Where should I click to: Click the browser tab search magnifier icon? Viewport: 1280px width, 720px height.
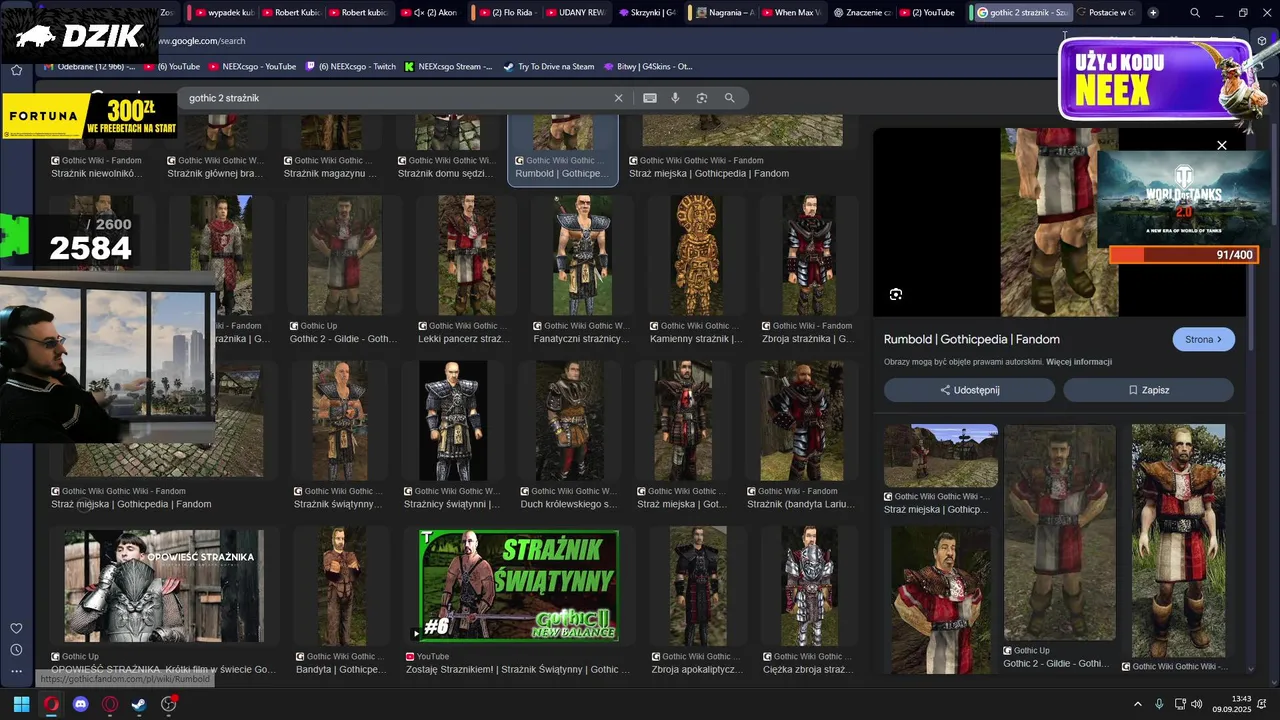1195,13
